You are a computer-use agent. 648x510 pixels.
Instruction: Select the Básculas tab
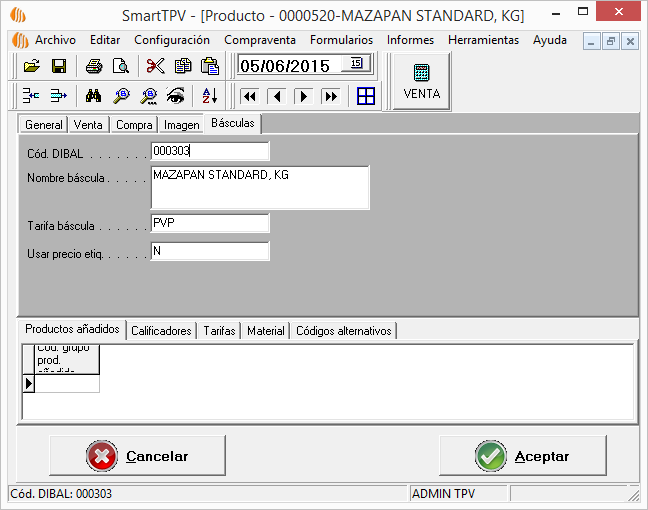pyautogui.click(x=233, y=123)
